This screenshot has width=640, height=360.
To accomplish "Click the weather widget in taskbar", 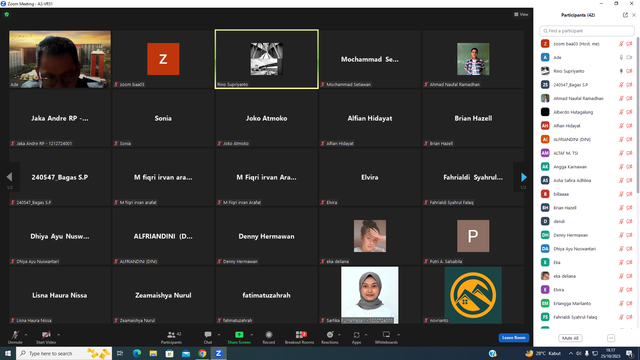I will 543,353.
